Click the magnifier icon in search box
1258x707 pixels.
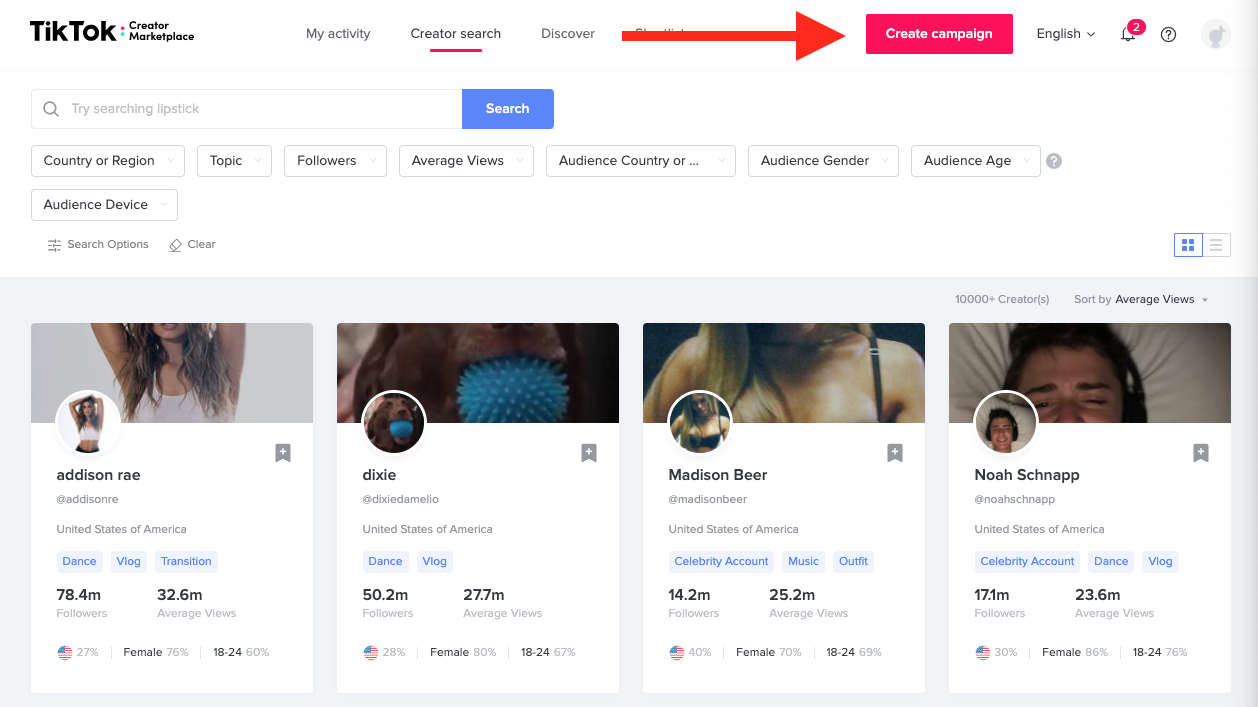coord(51,109)
